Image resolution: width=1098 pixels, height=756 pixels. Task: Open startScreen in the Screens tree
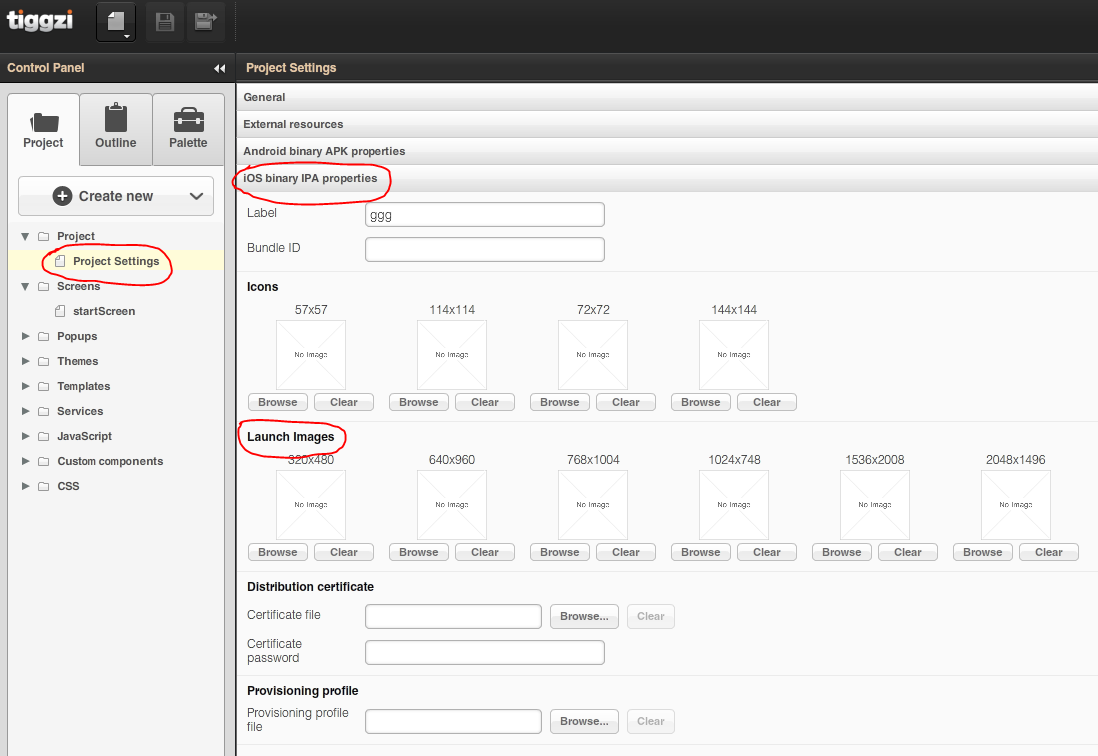point(103,311)
